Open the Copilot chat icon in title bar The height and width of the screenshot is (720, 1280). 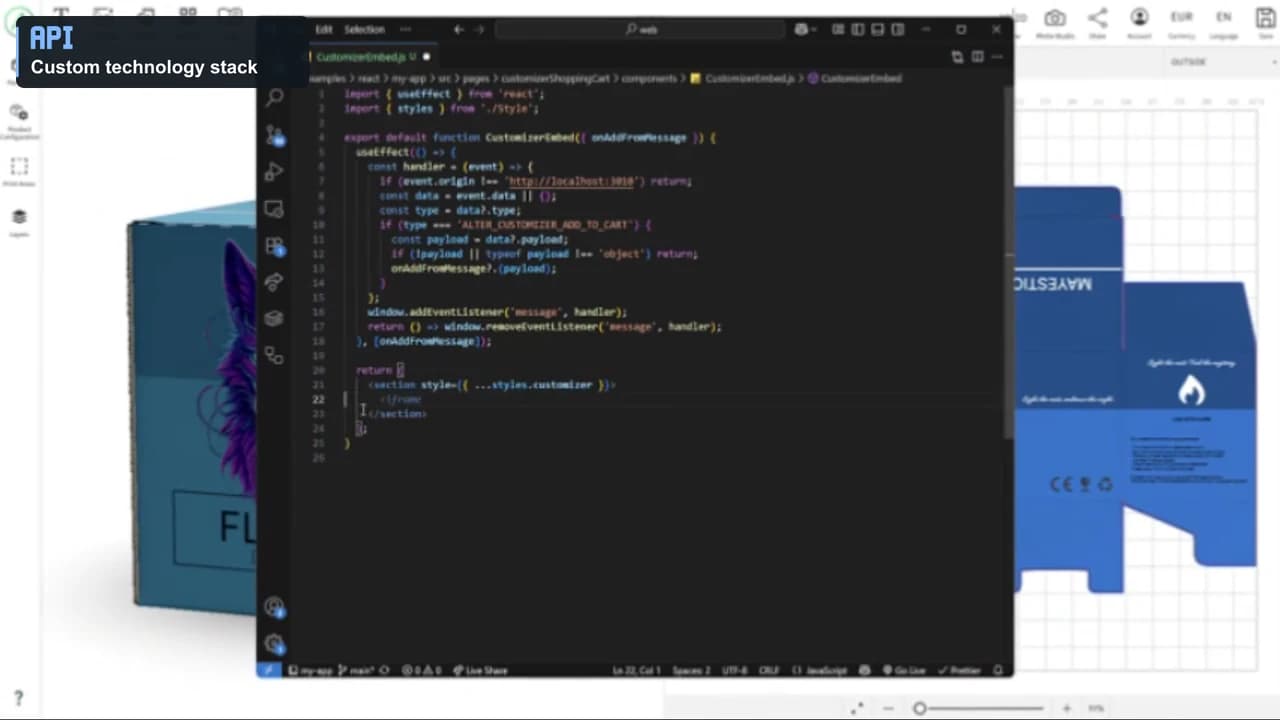click(x=801, y=29)
